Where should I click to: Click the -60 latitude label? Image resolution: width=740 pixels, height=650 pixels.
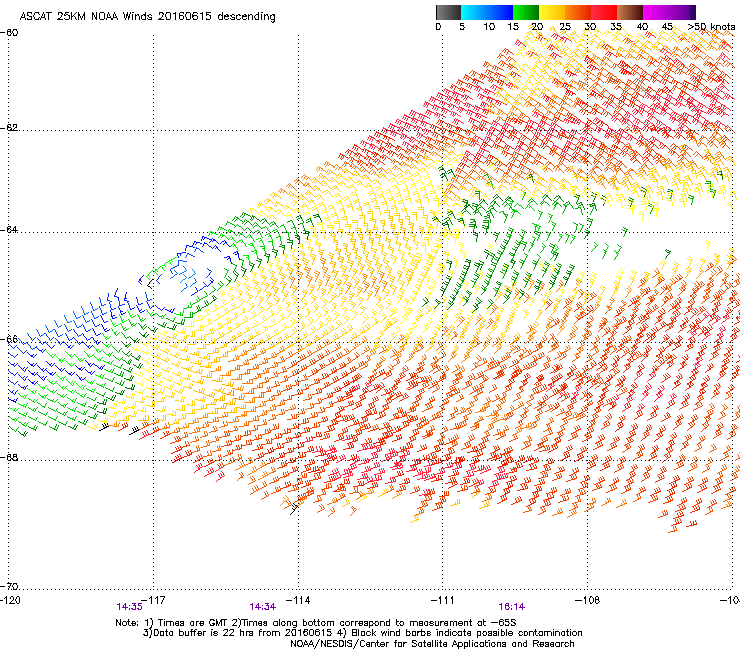[9, 32]
